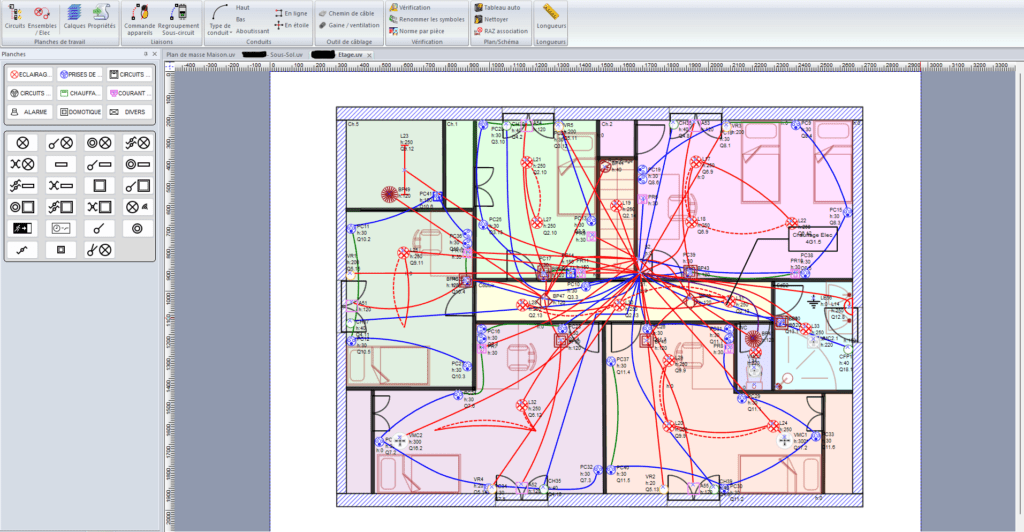Select the ECLAIRAGE symbol category

30,74
